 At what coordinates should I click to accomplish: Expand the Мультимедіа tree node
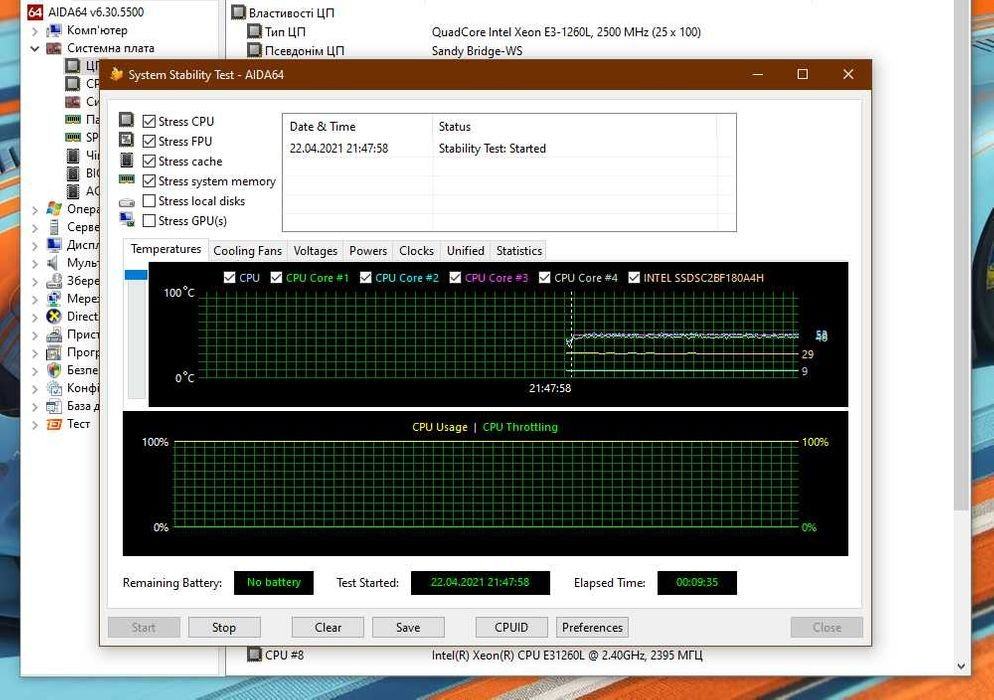pyautogui.click(x=35, y=263)
